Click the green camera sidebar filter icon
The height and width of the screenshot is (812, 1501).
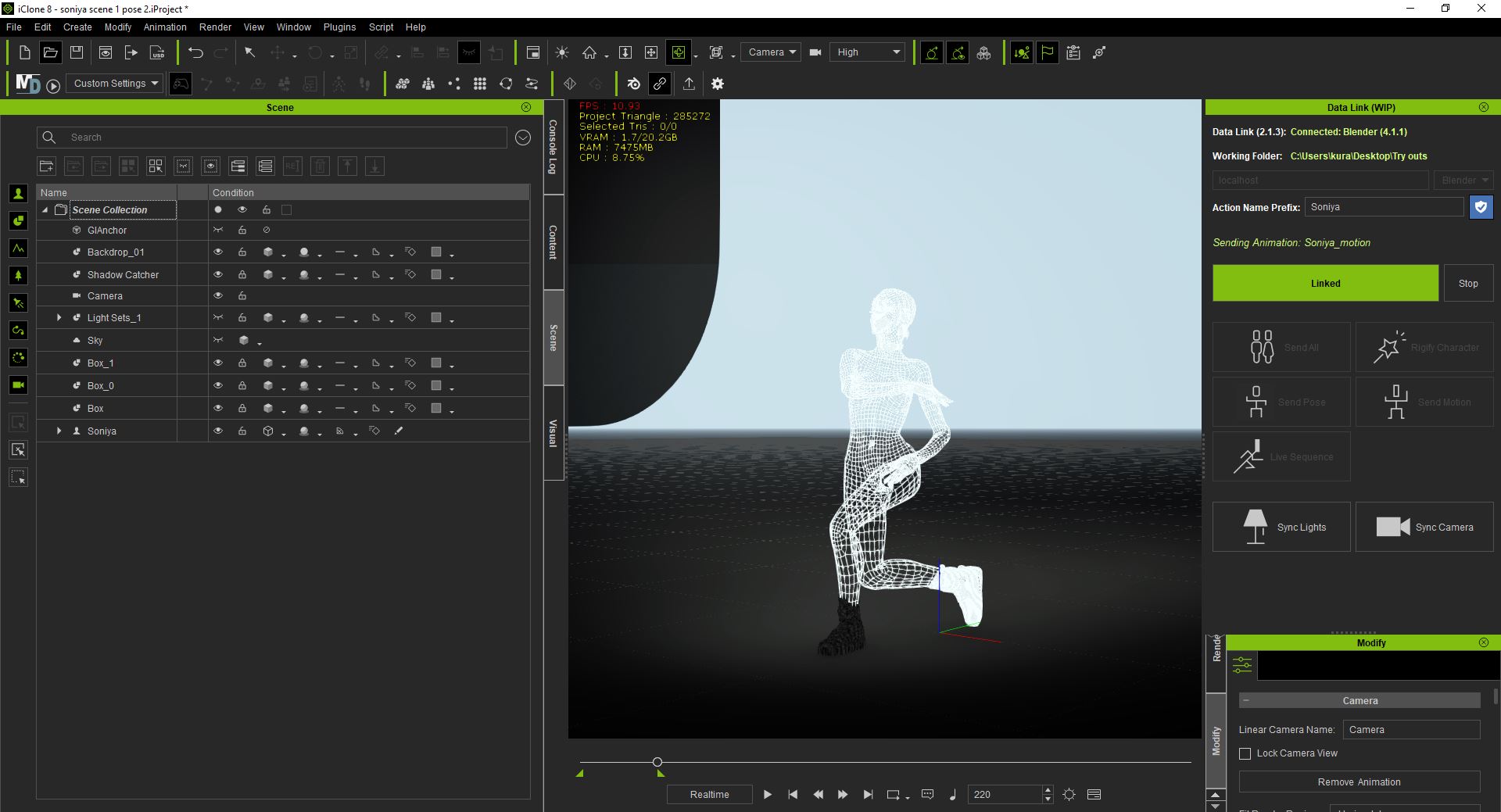[19, 385]
